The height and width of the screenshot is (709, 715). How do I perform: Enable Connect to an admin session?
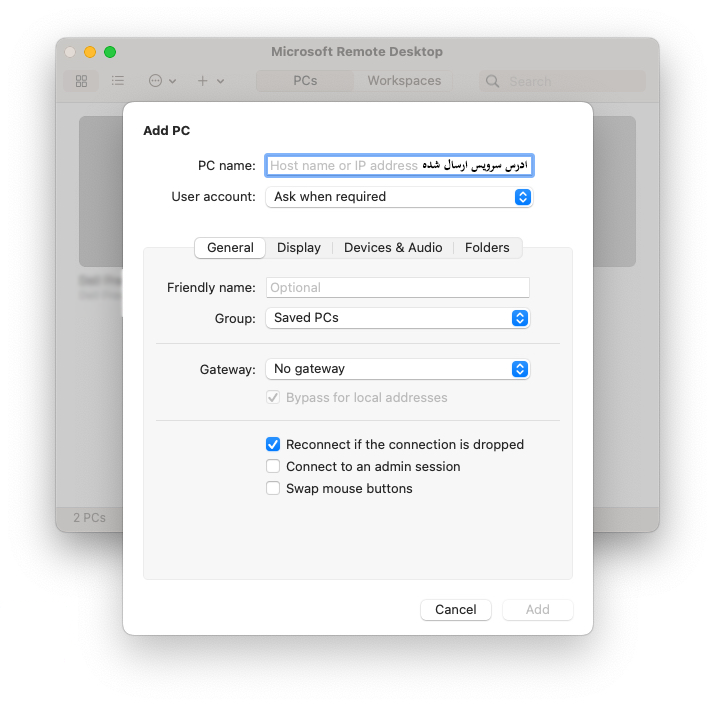click(x=273, y=466)
